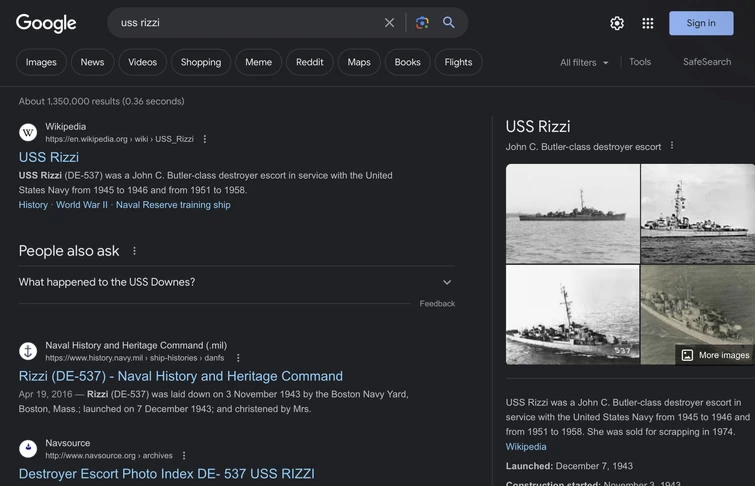Select the Videos filter

click(x=143, y=62)
